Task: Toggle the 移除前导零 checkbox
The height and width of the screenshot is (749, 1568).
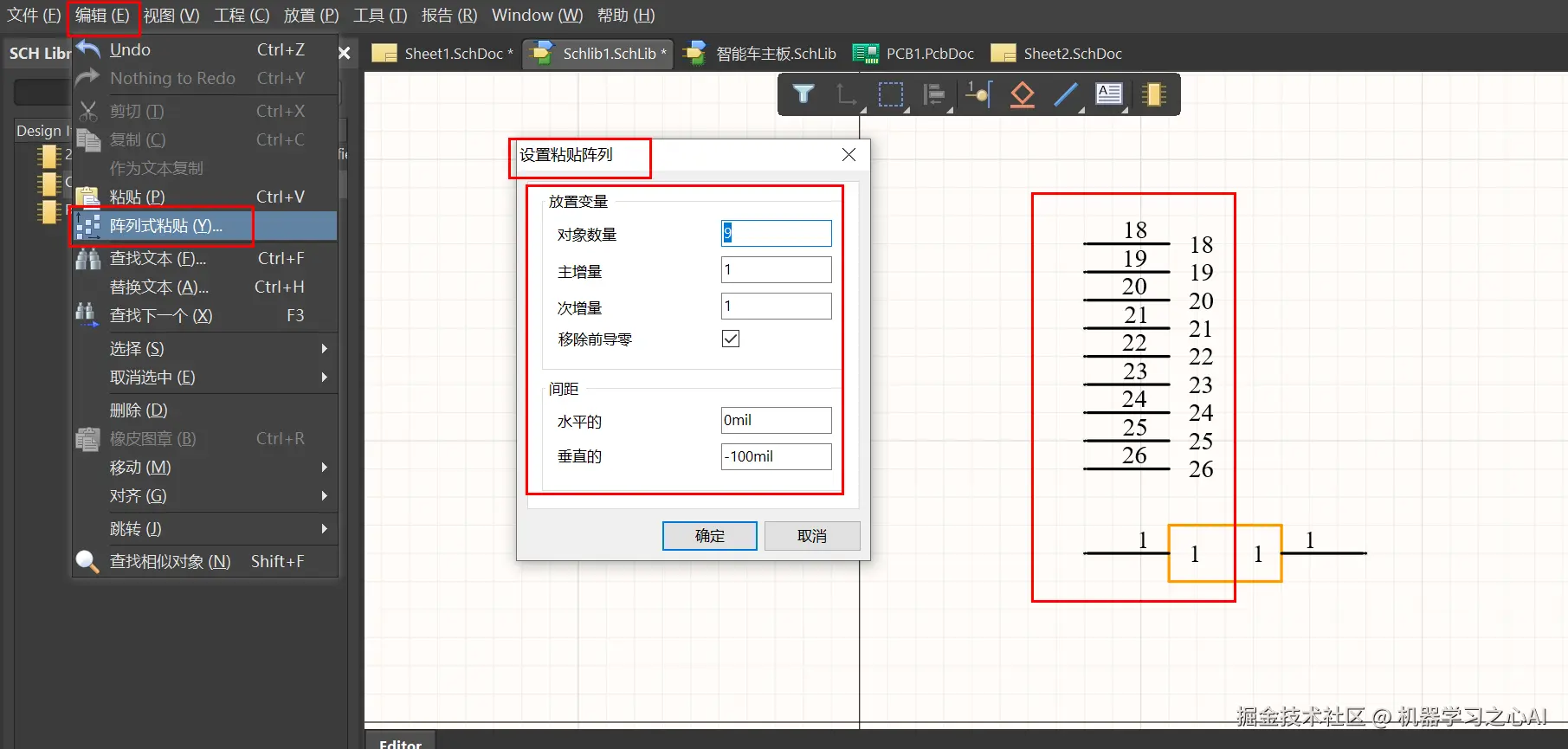Action: coord(731,339)
